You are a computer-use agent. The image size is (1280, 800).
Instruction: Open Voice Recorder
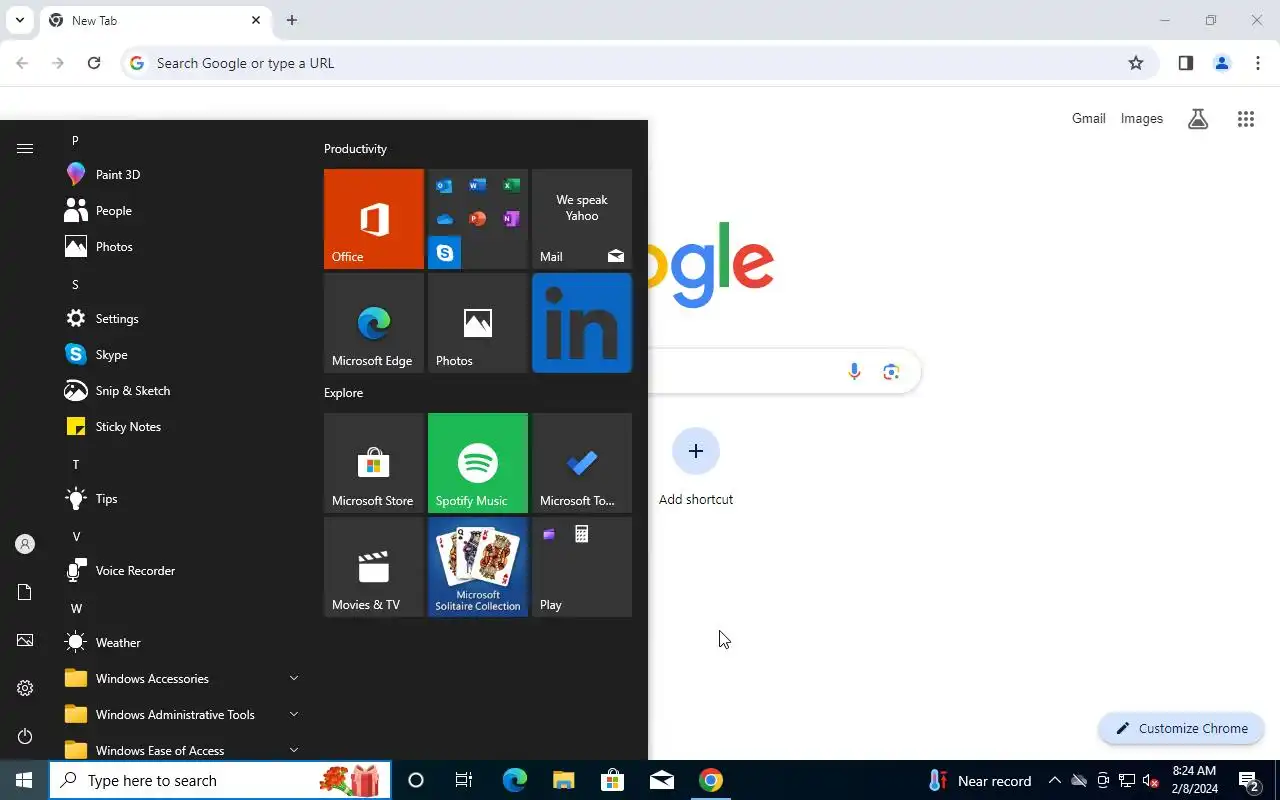180,571
